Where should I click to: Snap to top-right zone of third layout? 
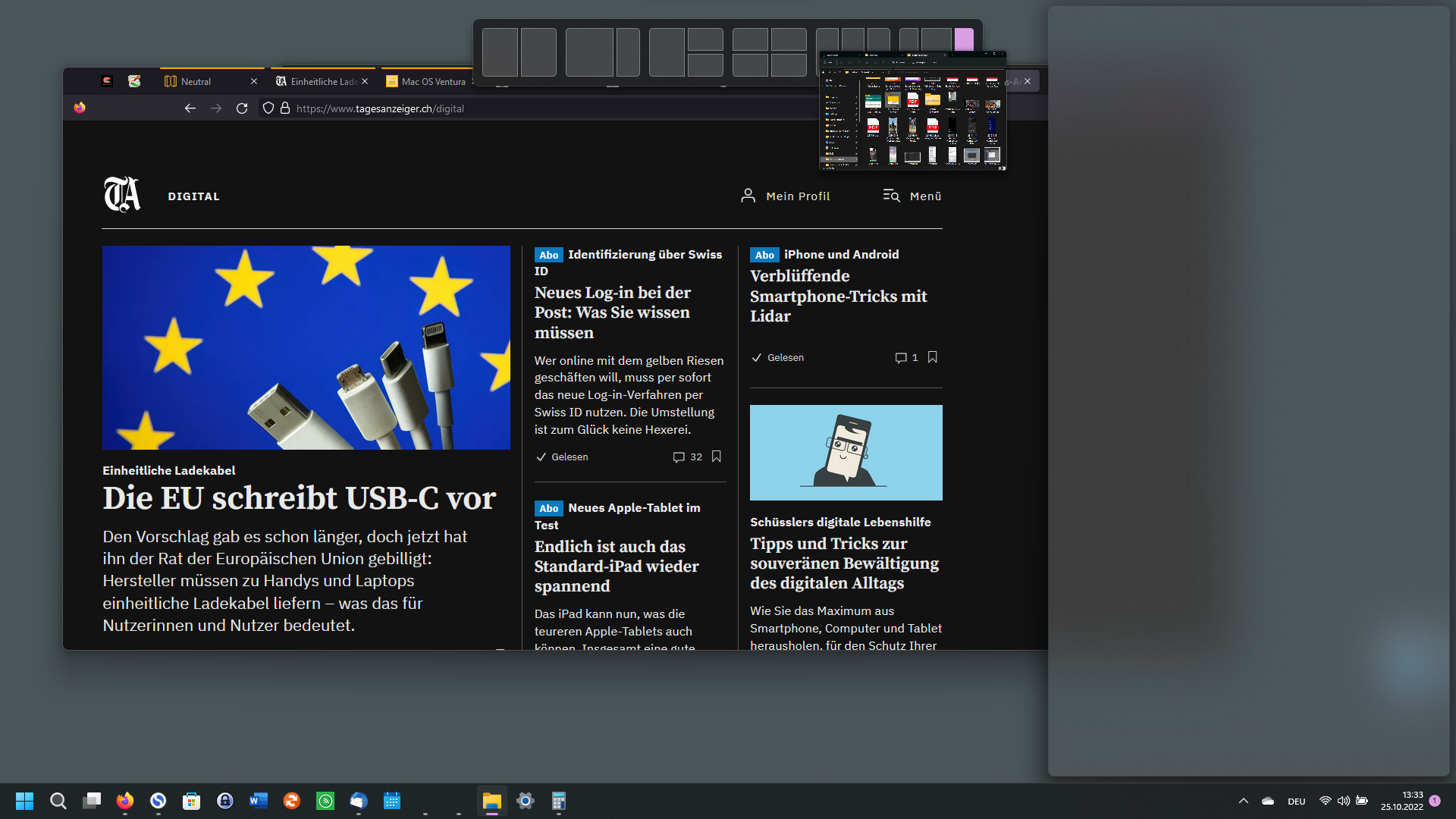705,39
